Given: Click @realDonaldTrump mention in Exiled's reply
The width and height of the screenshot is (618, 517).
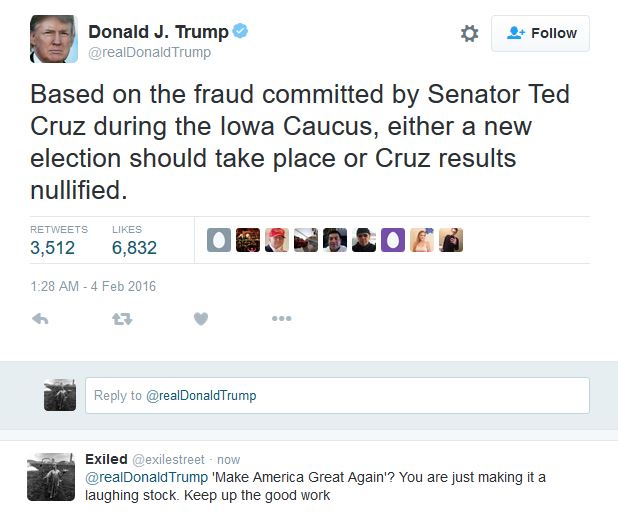Looking at the screenshot, I should pos(141,477).
